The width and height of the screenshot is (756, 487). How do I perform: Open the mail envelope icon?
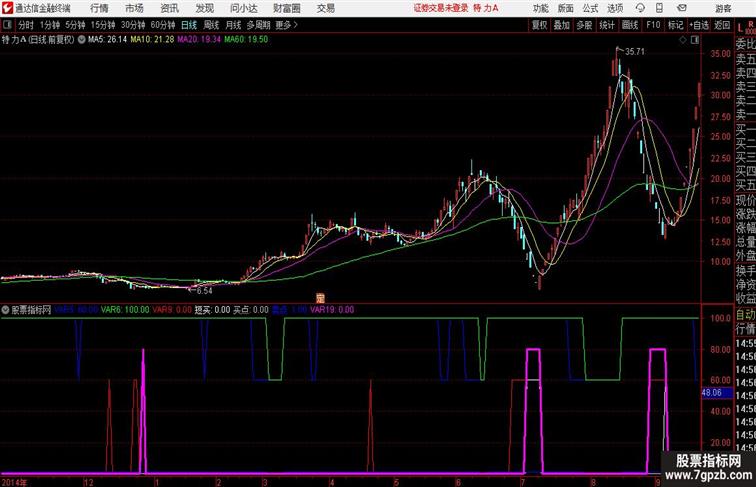point(682,8)
